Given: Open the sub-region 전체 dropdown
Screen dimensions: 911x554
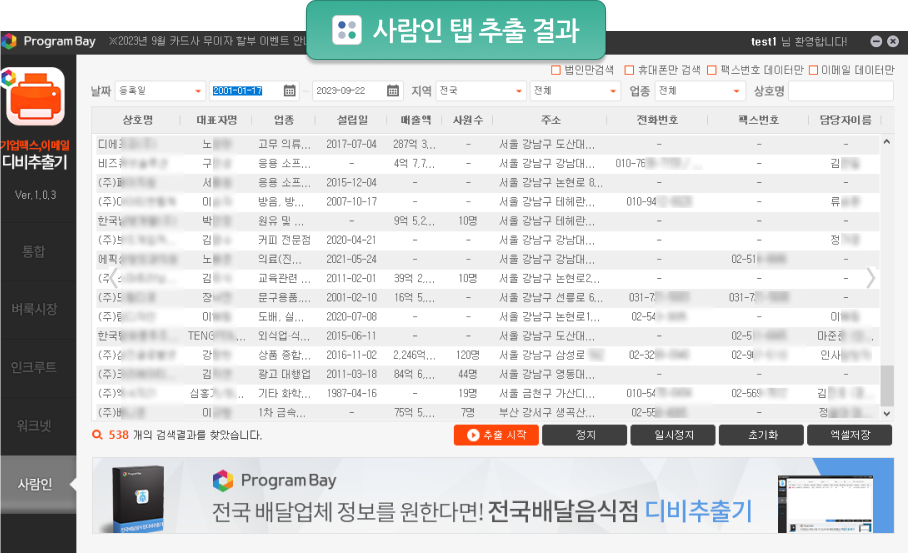Looking at the screenshot, I should click(x=575, y=91).
